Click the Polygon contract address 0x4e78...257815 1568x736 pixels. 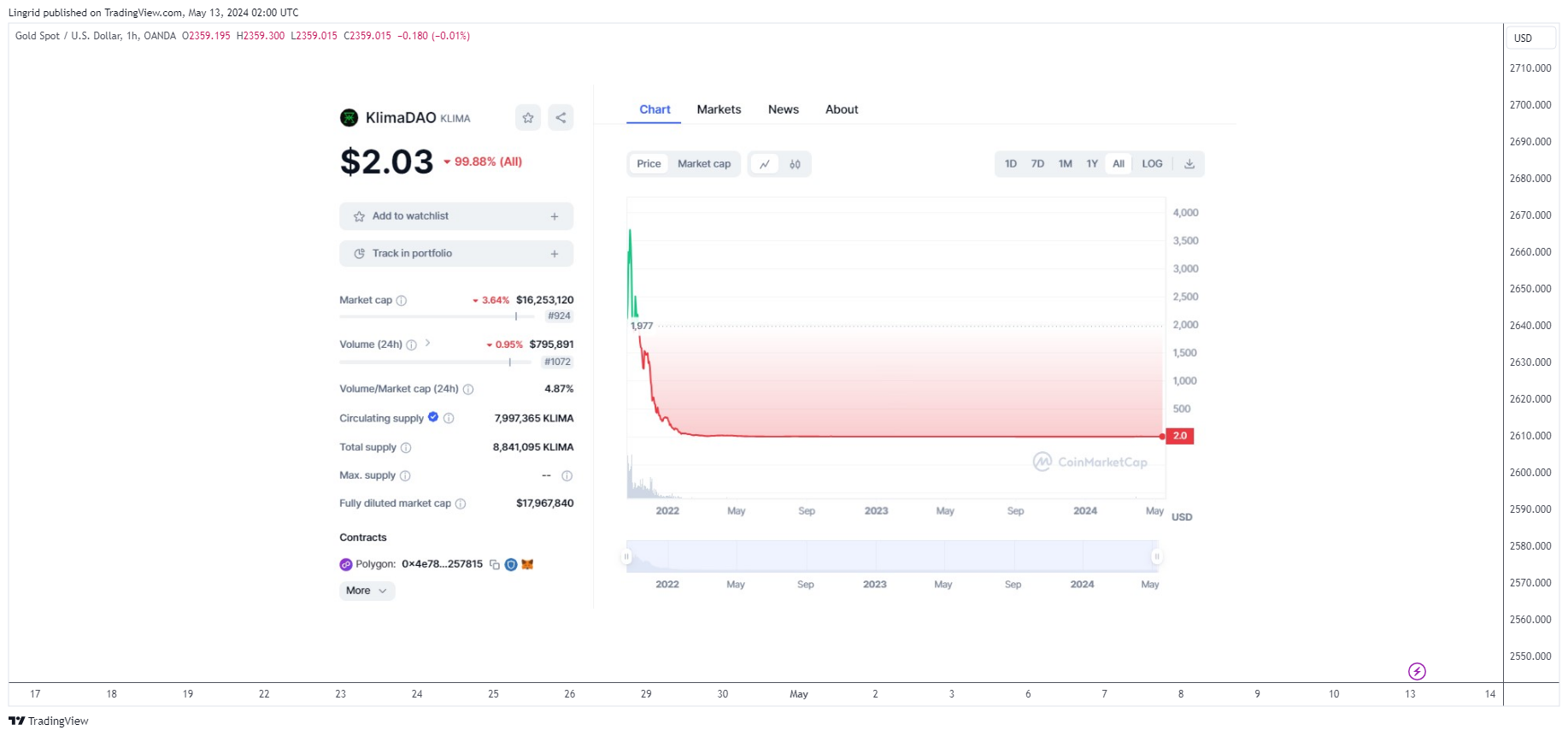click(x=442, y=565)
